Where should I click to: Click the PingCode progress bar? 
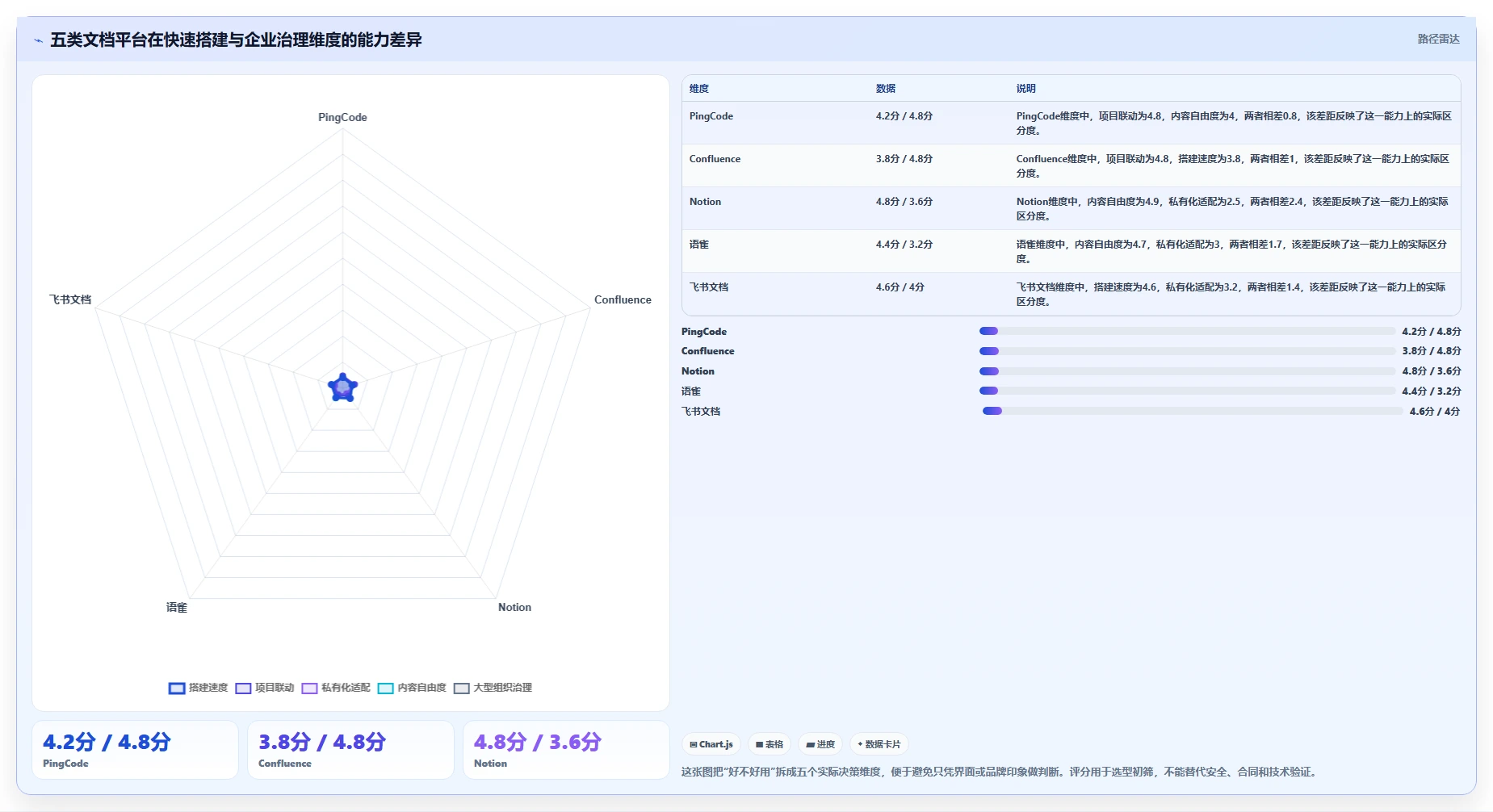pos(1187,331)
